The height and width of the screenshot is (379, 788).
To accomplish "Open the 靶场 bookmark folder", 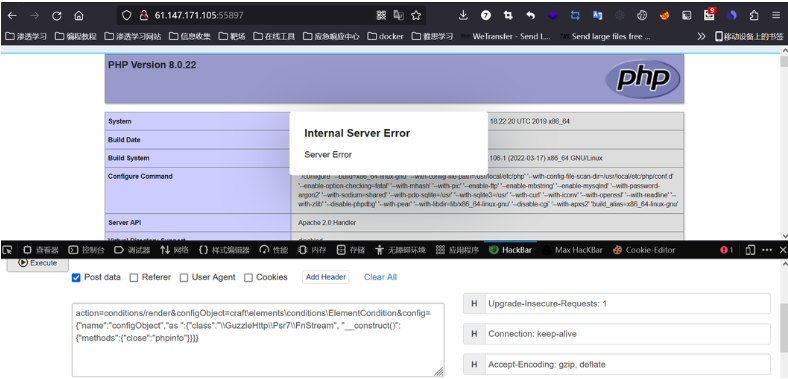I will point(232,36).
